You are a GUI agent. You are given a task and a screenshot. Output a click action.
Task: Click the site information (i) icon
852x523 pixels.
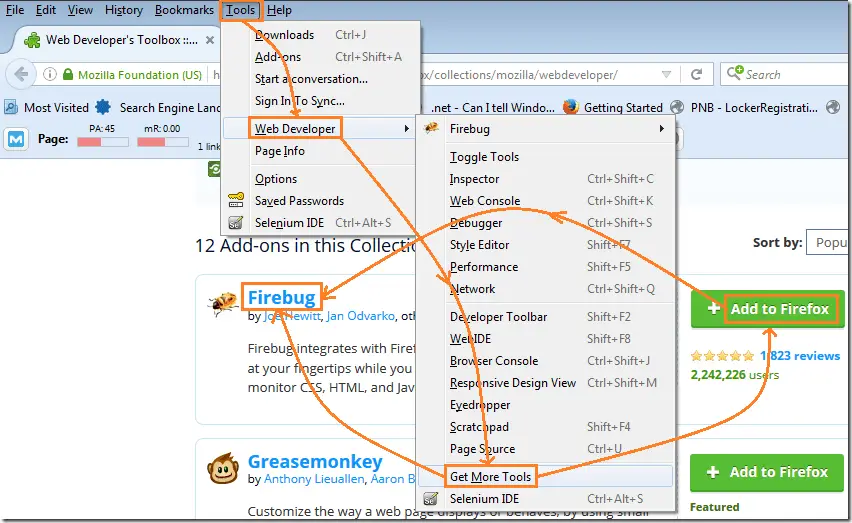[49, 74]
